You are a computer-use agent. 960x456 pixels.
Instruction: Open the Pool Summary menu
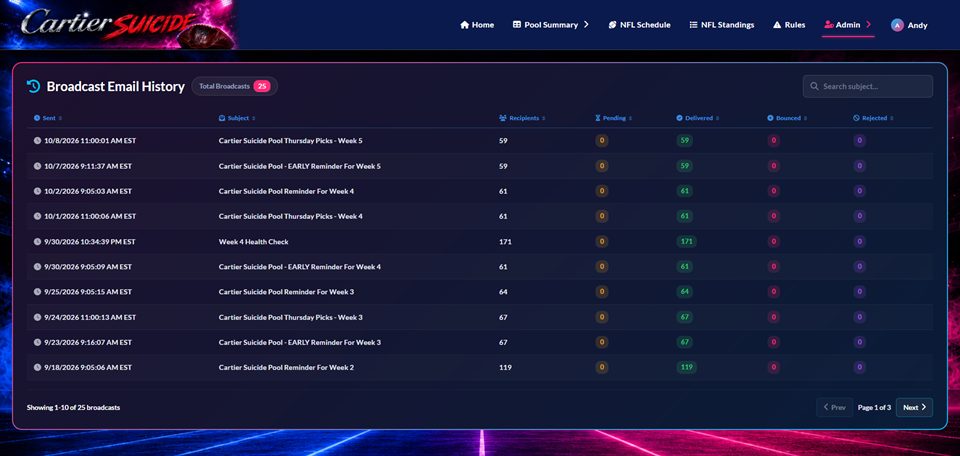coord(551,25)
